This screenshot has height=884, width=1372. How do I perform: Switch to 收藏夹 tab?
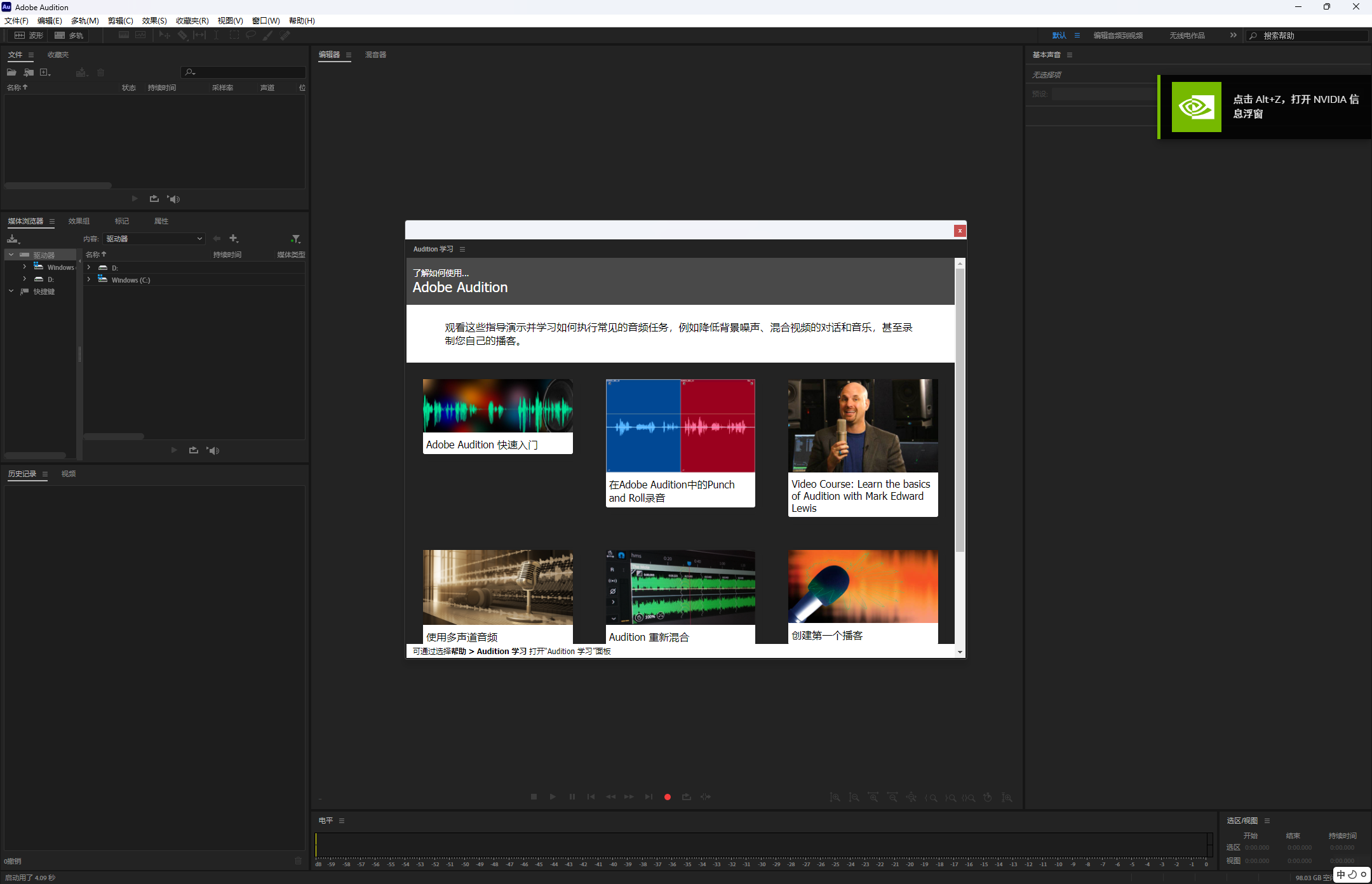(58, 55)
